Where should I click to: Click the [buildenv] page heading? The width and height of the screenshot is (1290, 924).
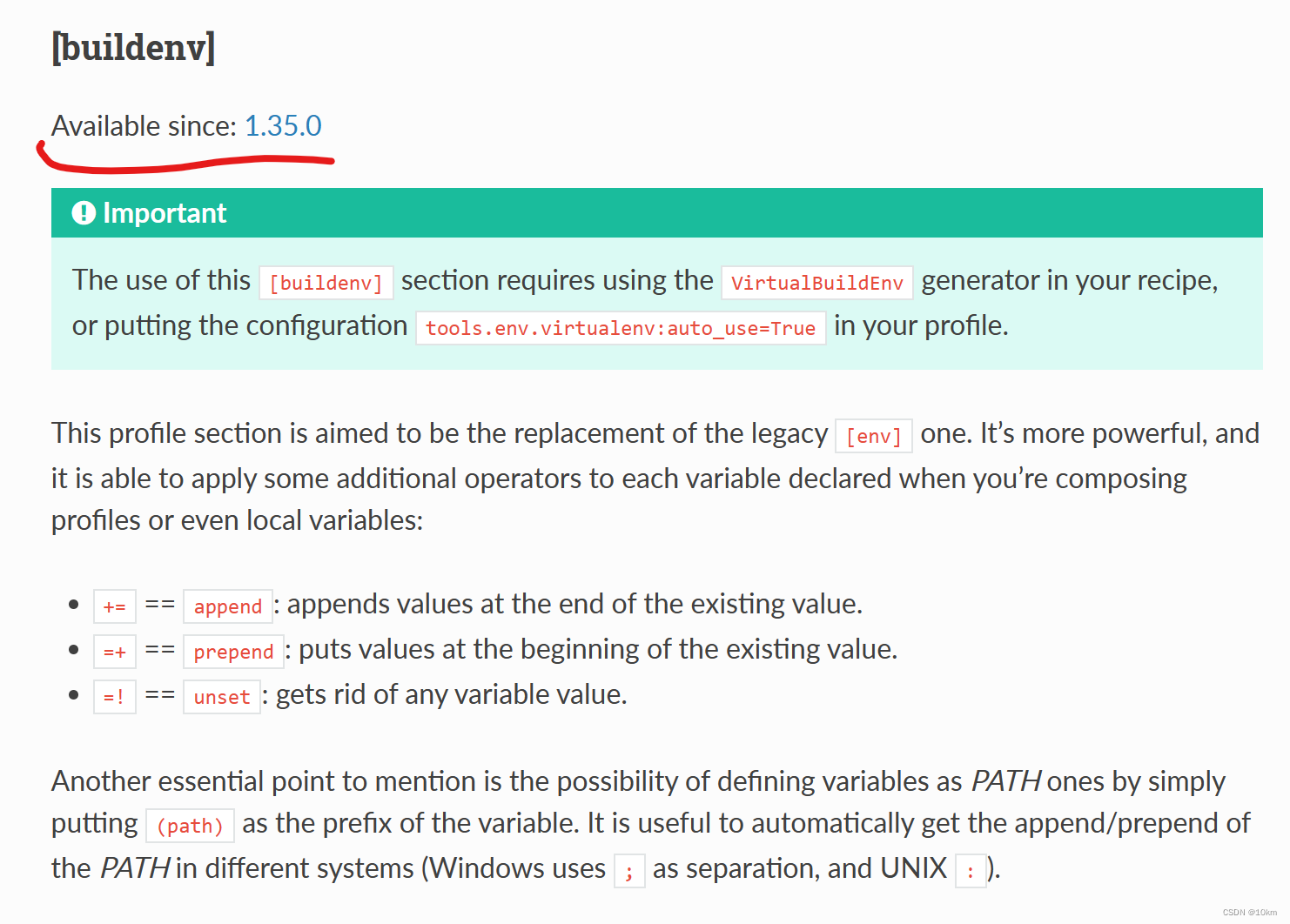(133, 46)
